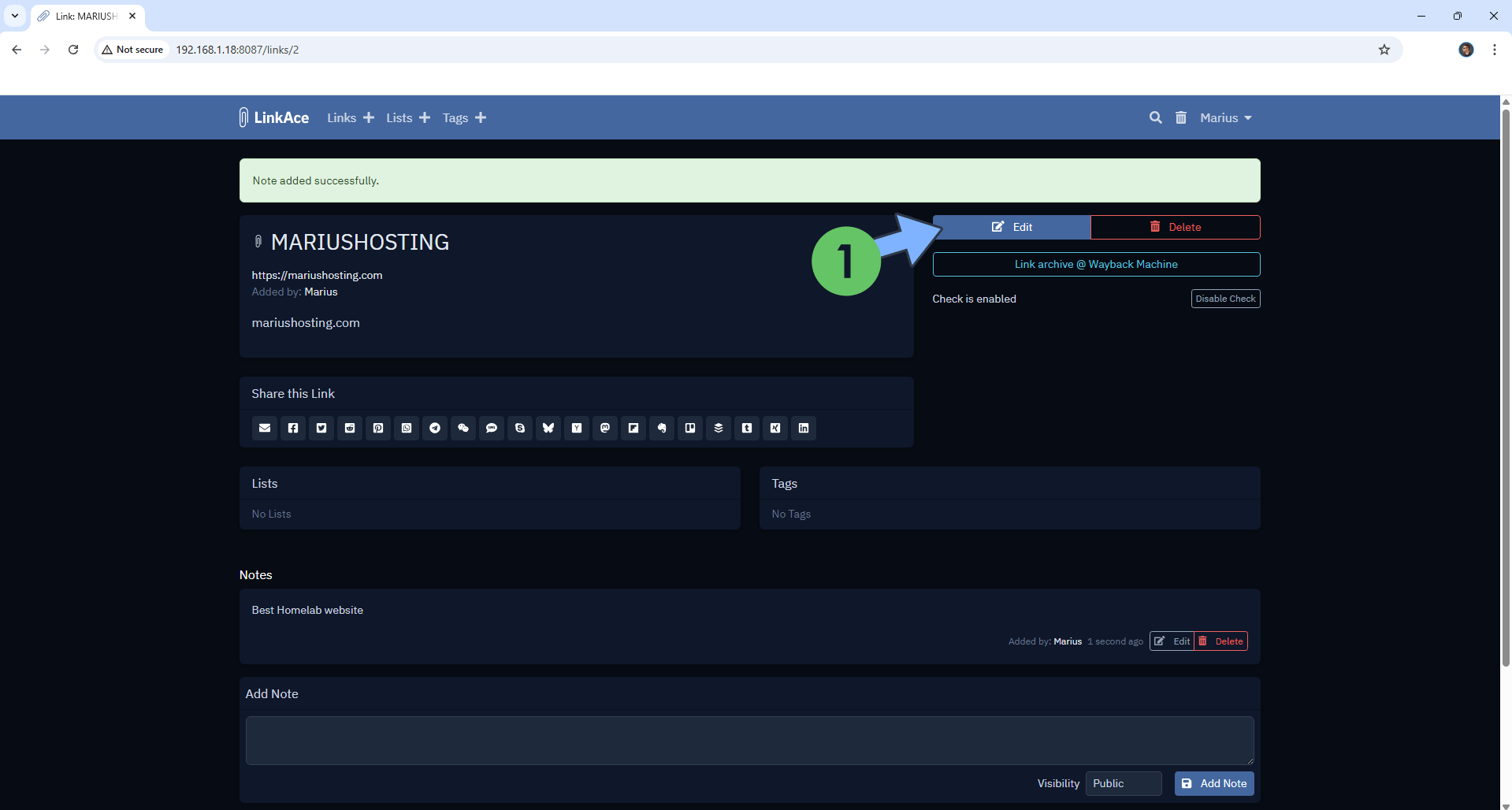1512x810 pixels.
Task: Open the Lists menu
Action: [x=399, y=117]
